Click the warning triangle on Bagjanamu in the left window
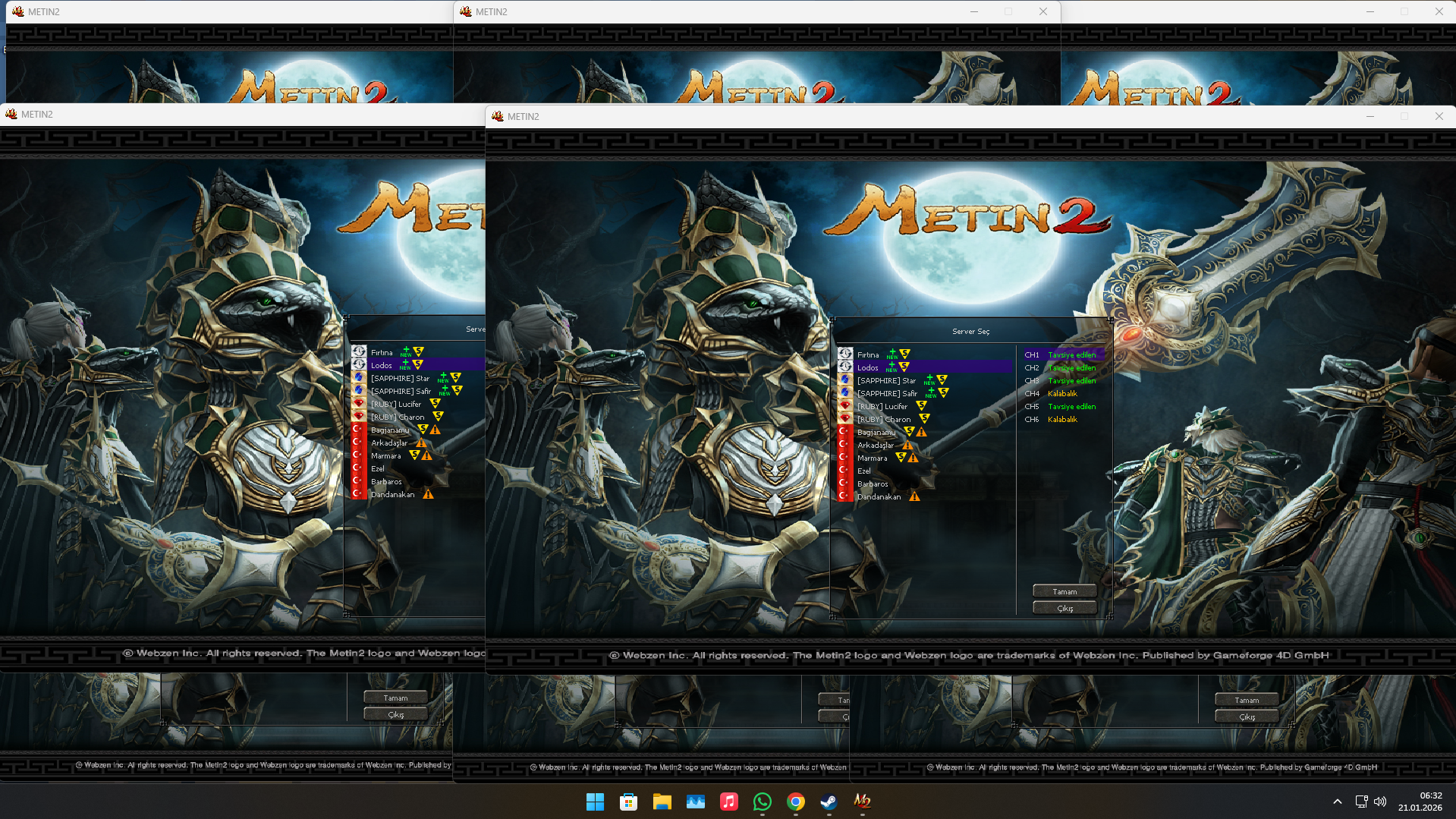The height and width of the screenshot is (819, 1456). coord(436,430)
